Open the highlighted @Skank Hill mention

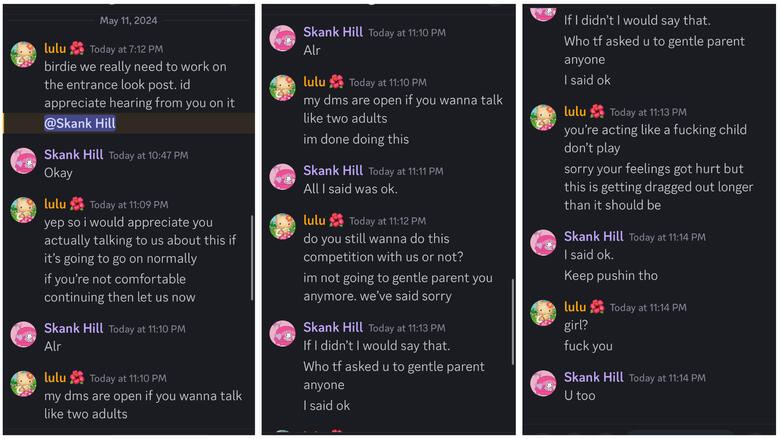point(79,123)
